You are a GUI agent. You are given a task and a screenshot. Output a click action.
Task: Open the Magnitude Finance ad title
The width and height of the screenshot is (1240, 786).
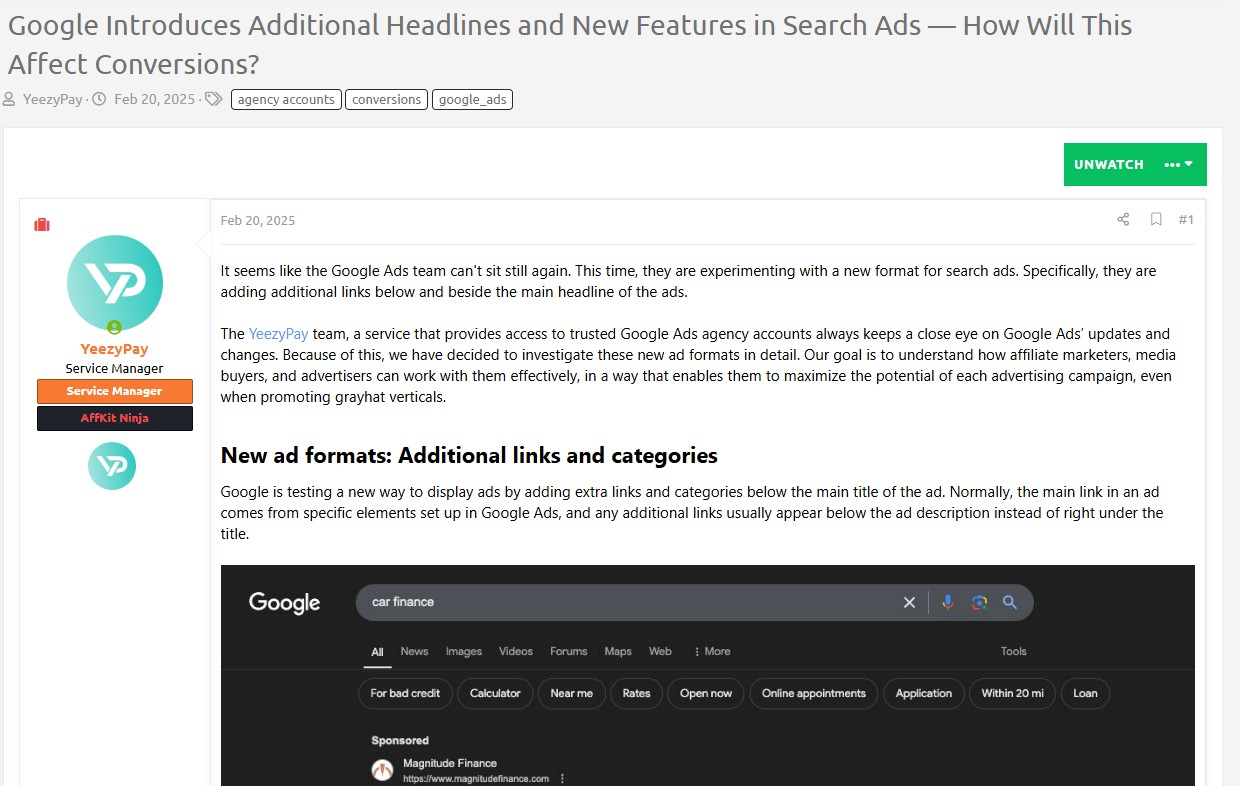(450, 763)
